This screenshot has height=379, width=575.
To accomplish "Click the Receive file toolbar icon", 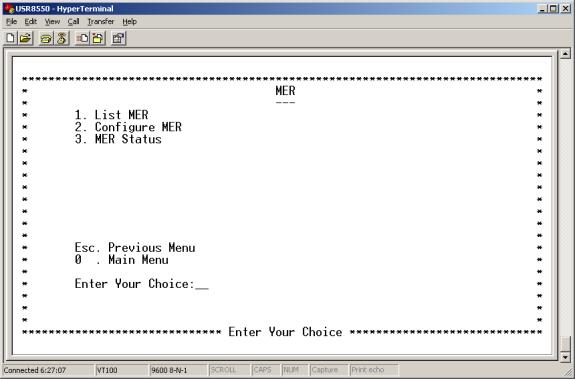I will click(98, 38).
